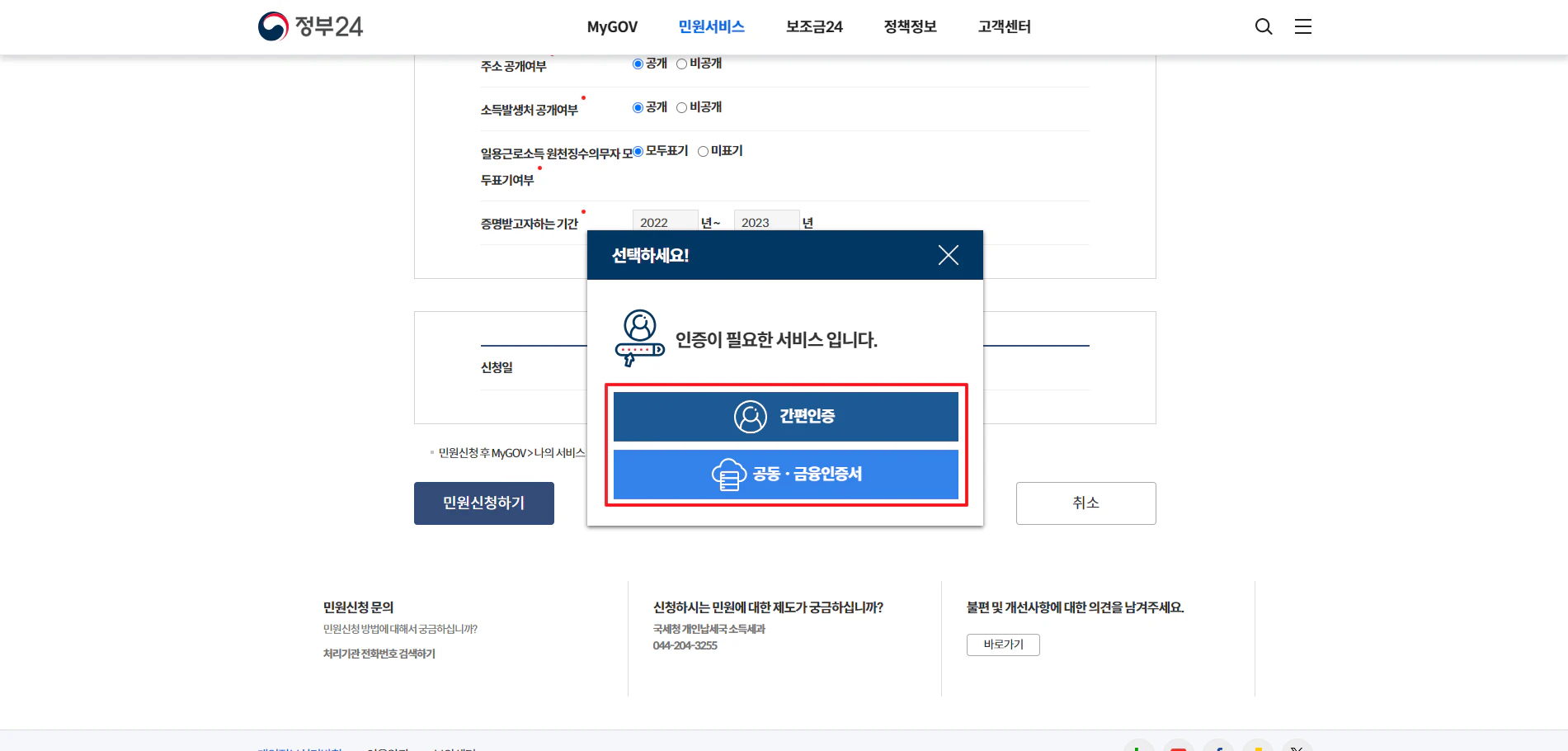This screenshot has height=751, width=1568.
Task: Select 미표기 radio option
Action: click(x=703, y=151)
